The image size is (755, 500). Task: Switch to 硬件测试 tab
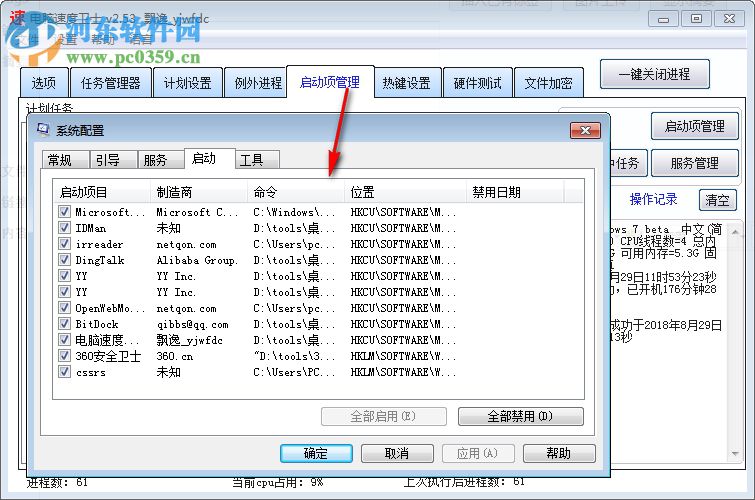pos(478,83)
